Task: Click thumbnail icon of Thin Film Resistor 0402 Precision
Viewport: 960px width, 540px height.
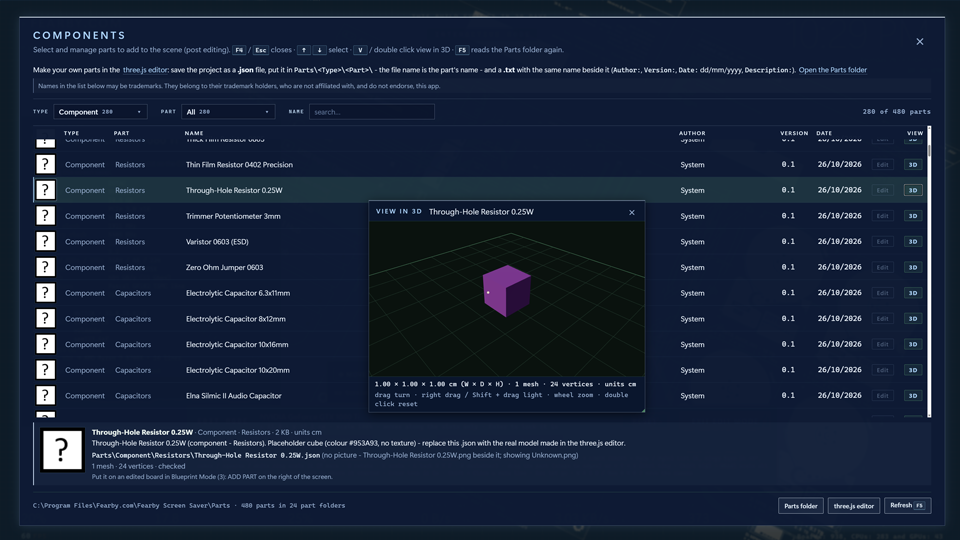Action: (x=45, y=164)
